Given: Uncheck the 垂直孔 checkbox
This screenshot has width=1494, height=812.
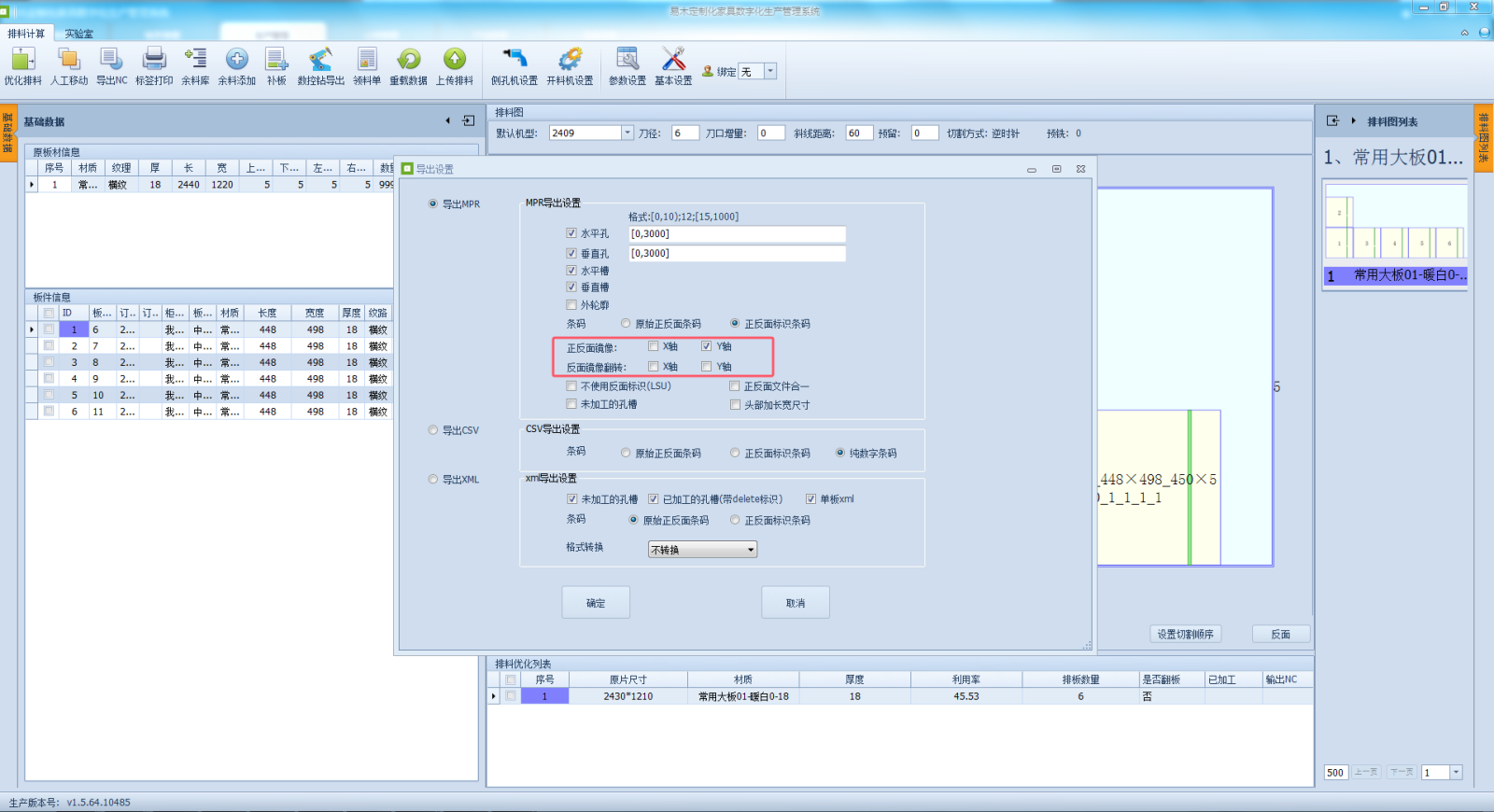Looking at the screenshot, I should pos(571,253).
